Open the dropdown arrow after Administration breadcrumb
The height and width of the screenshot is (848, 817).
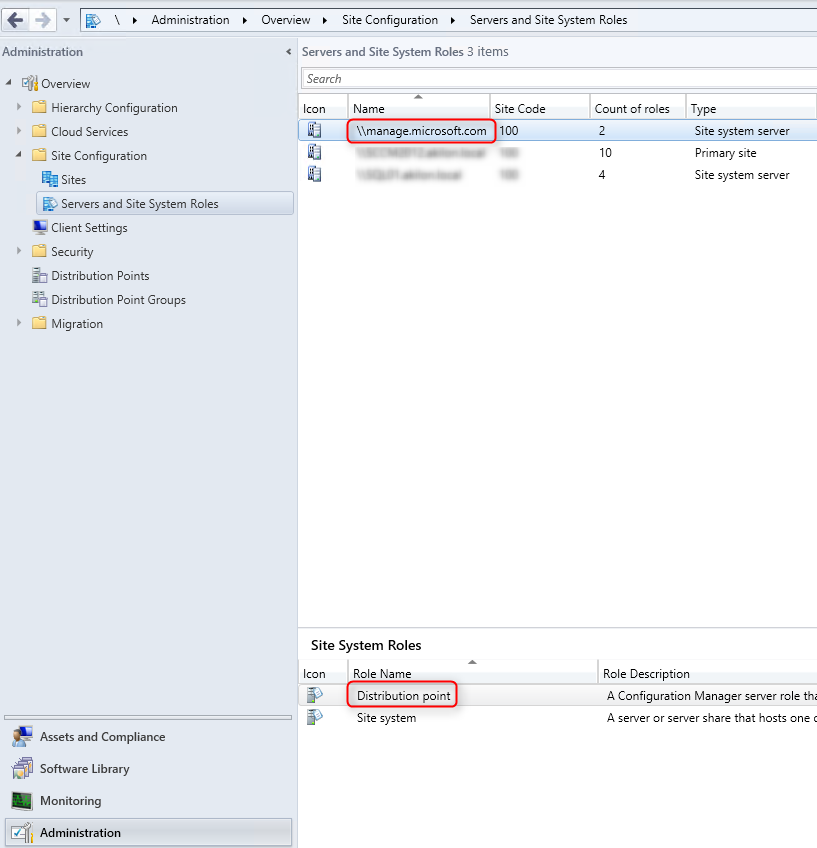(x=245, y=21)
